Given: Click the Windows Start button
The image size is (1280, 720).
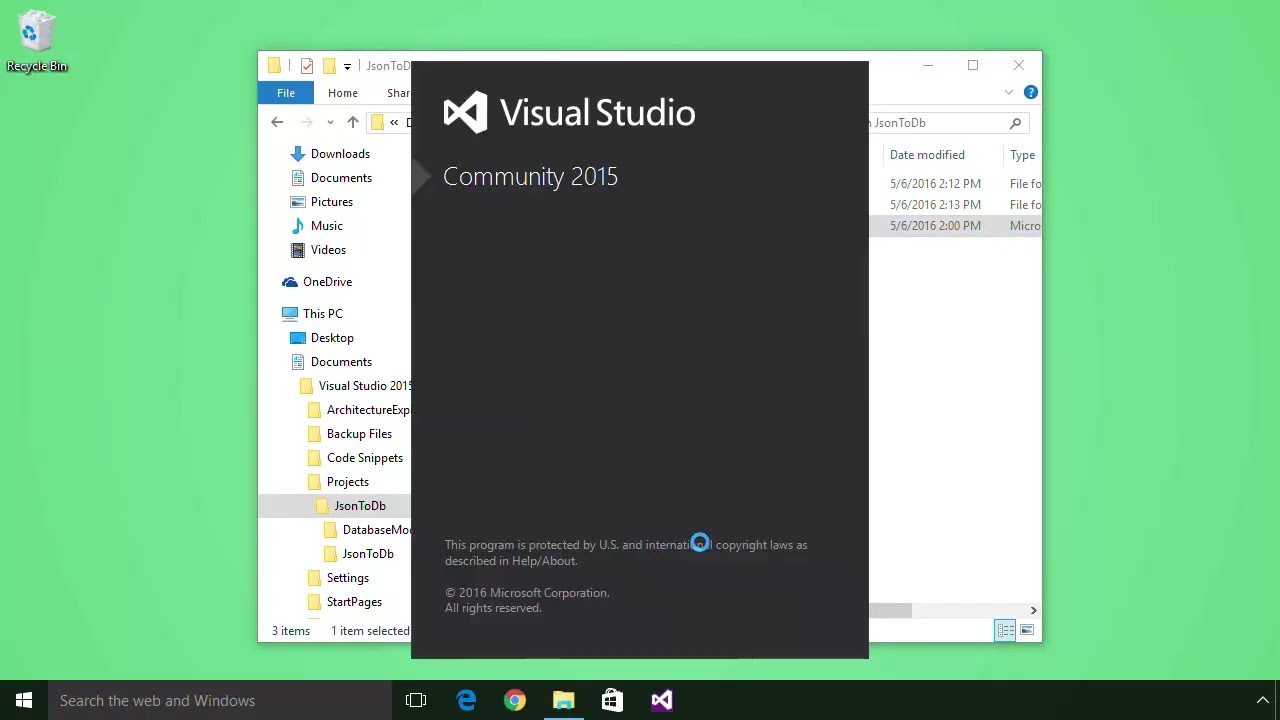Looking at the screenshot, I should (x=24, y=700).
